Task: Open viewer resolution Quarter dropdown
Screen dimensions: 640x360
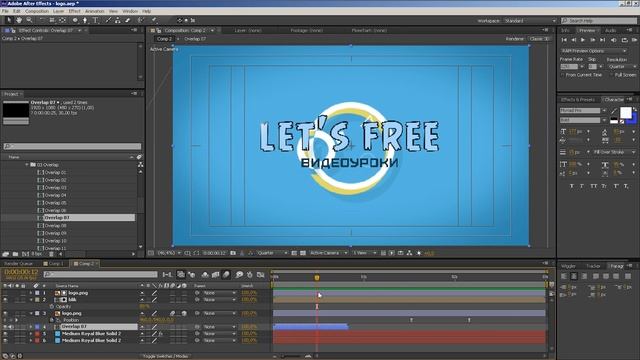Action: tap(272, 253)
